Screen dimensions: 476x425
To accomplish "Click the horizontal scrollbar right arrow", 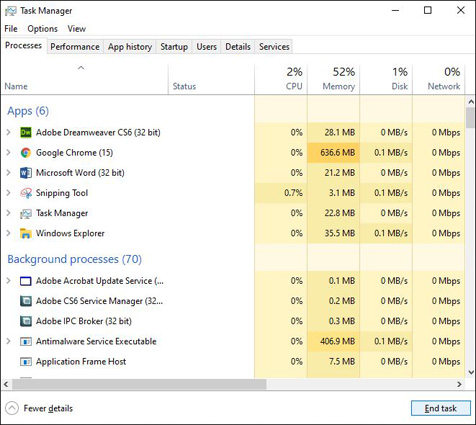I will click(x=460, y=384).
